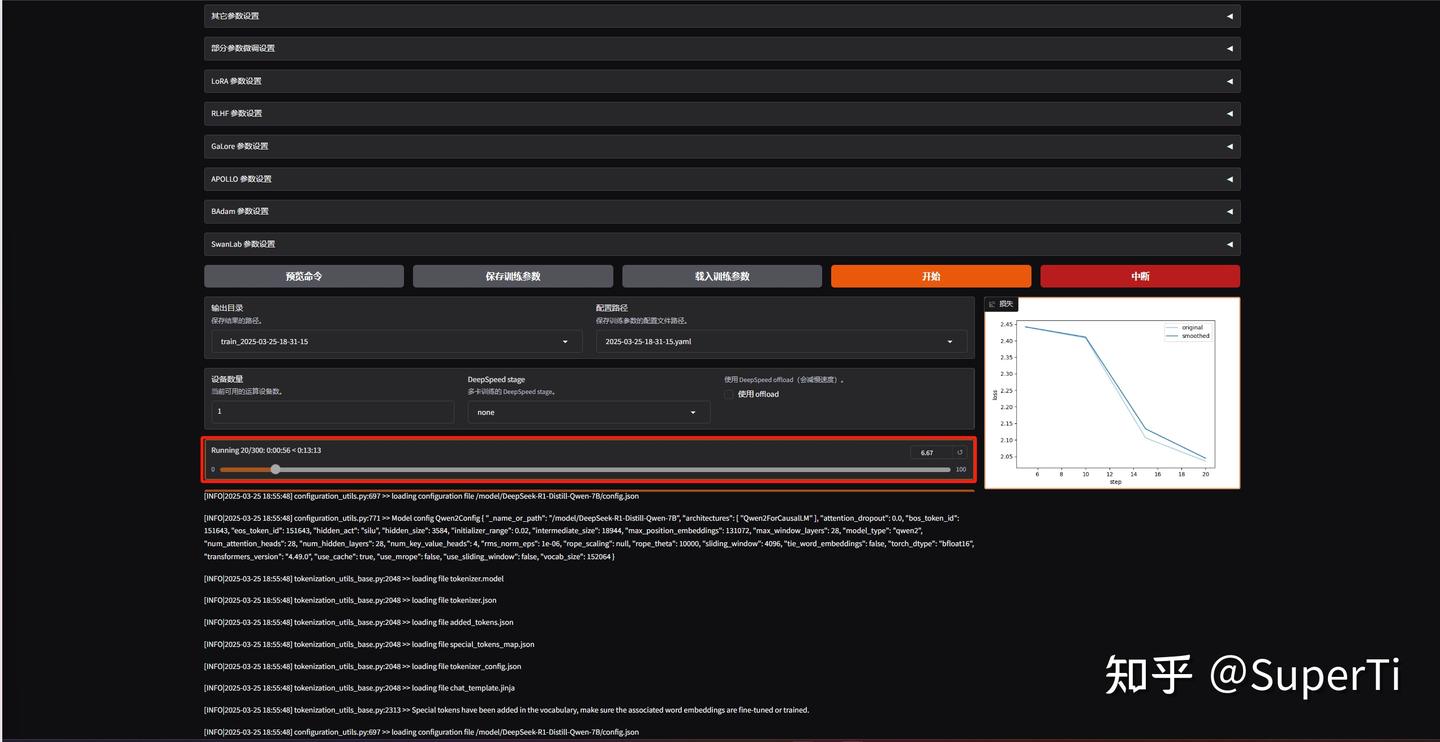Click the slider value box showing 6.67

coord(930,452)
